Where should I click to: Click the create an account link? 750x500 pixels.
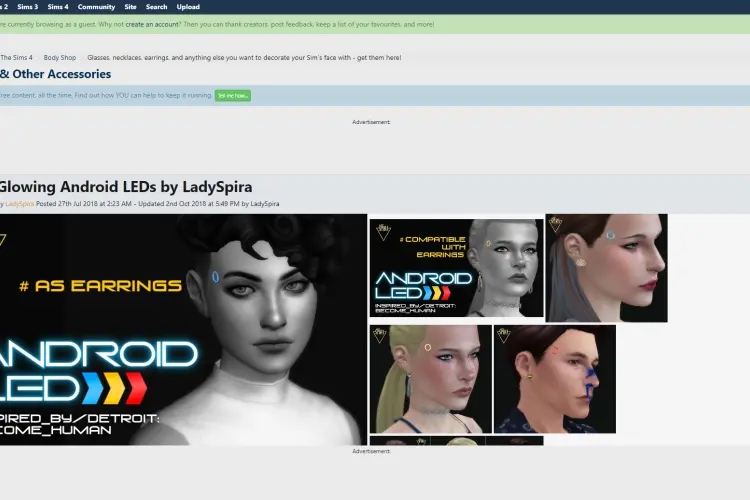point(152,24)
